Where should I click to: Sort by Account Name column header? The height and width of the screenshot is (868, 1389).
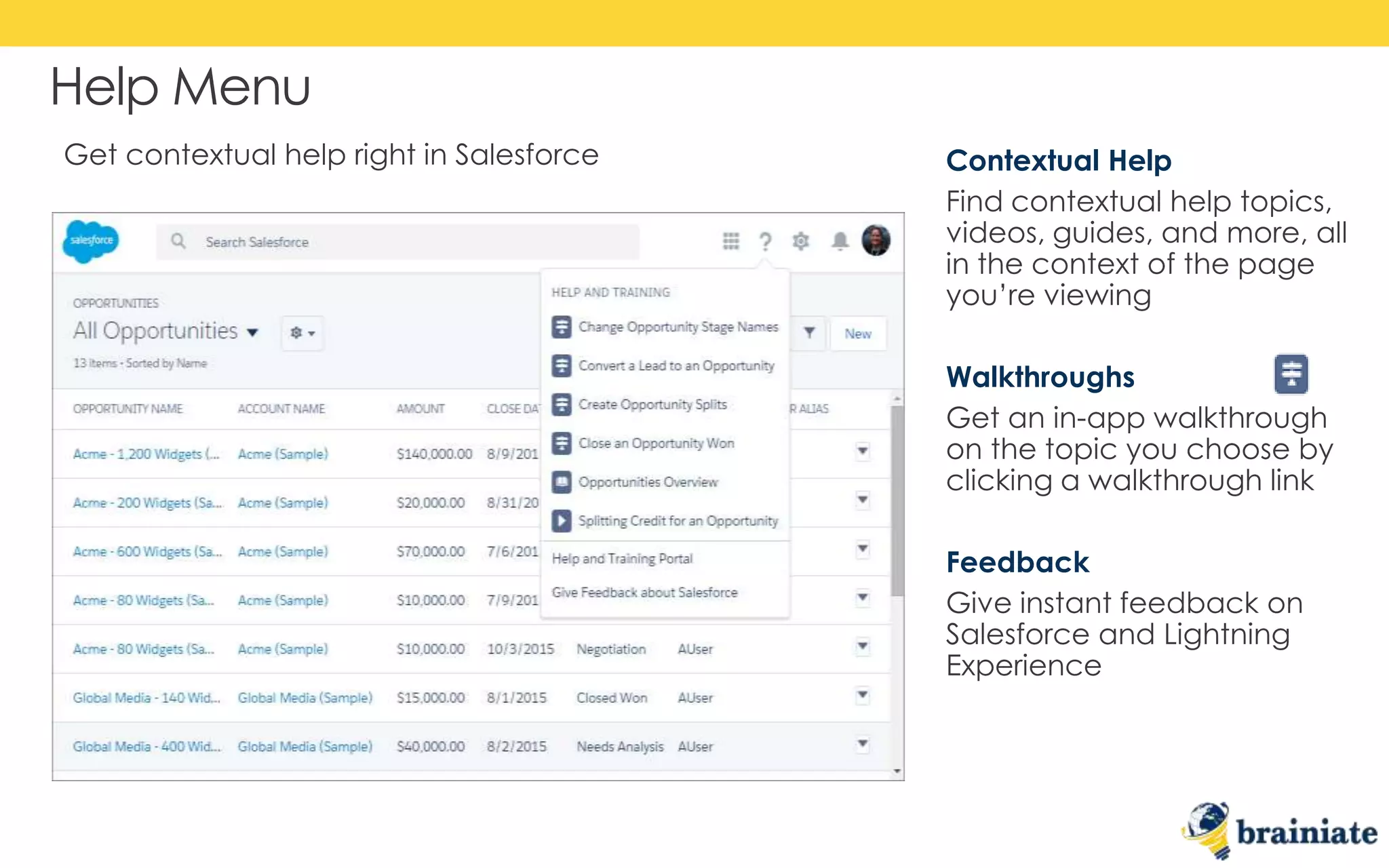coord(281,409)
